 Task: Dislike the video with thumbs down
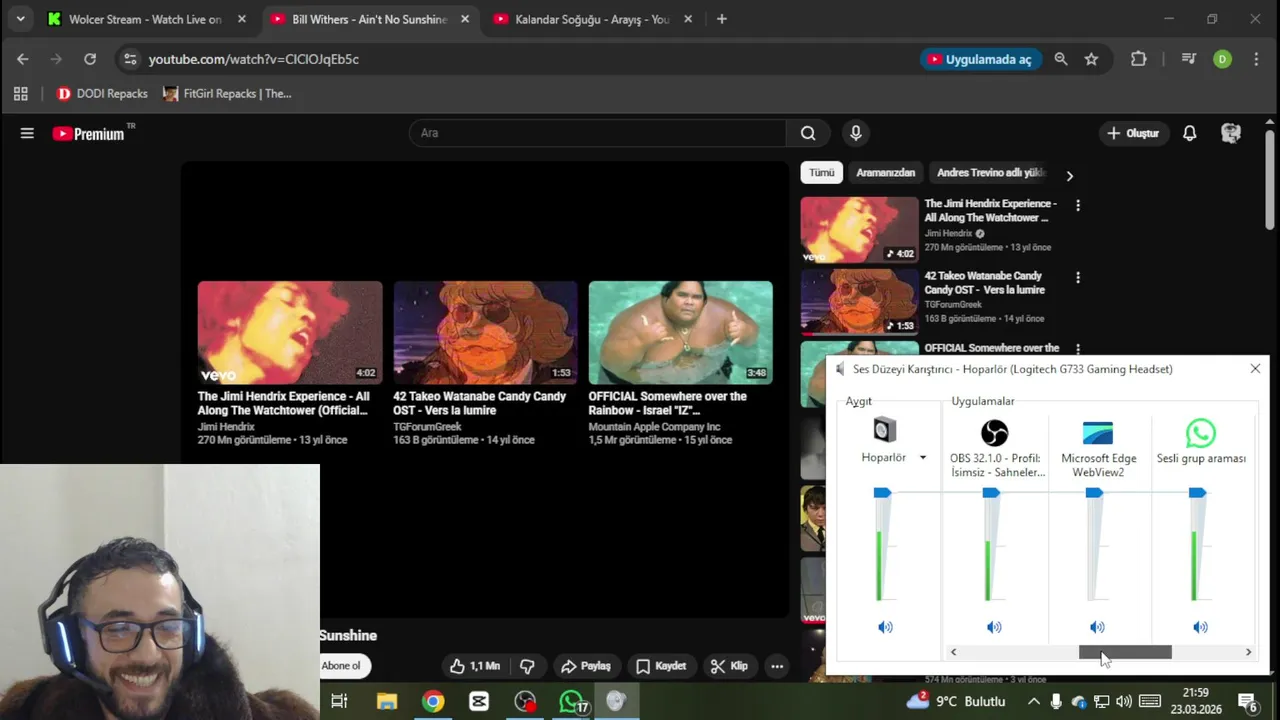(527, 666)
